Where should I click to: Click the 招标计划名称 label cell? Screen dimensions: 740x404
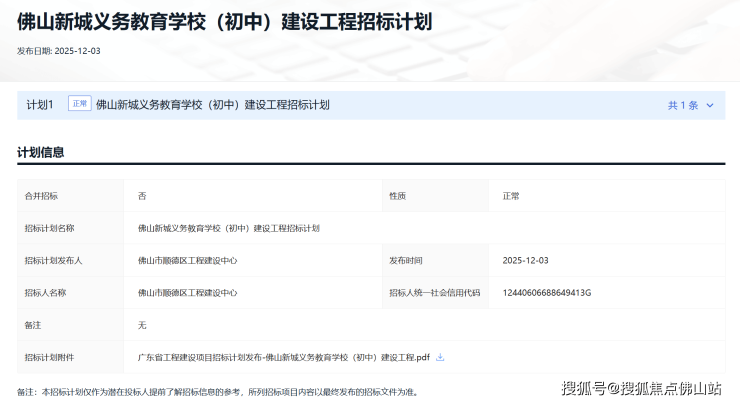click(70, 228)
